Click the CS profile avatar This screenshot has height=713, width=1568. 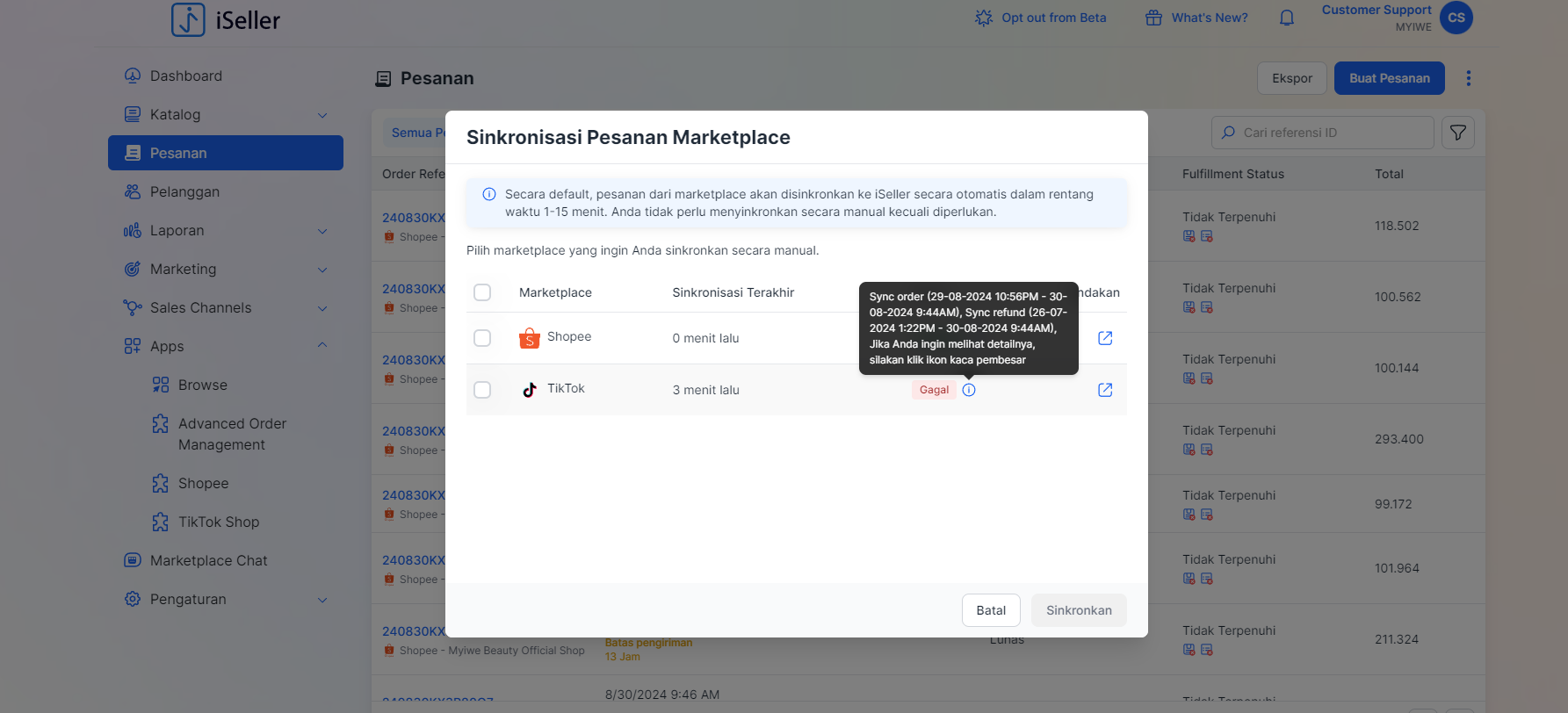tap(1456, 18)
